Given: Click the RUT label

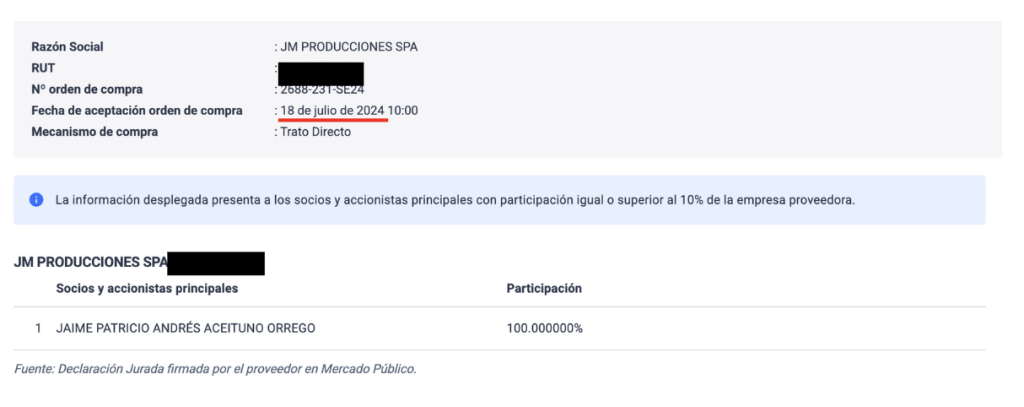Looking at the screenshot, I should 43,68.
